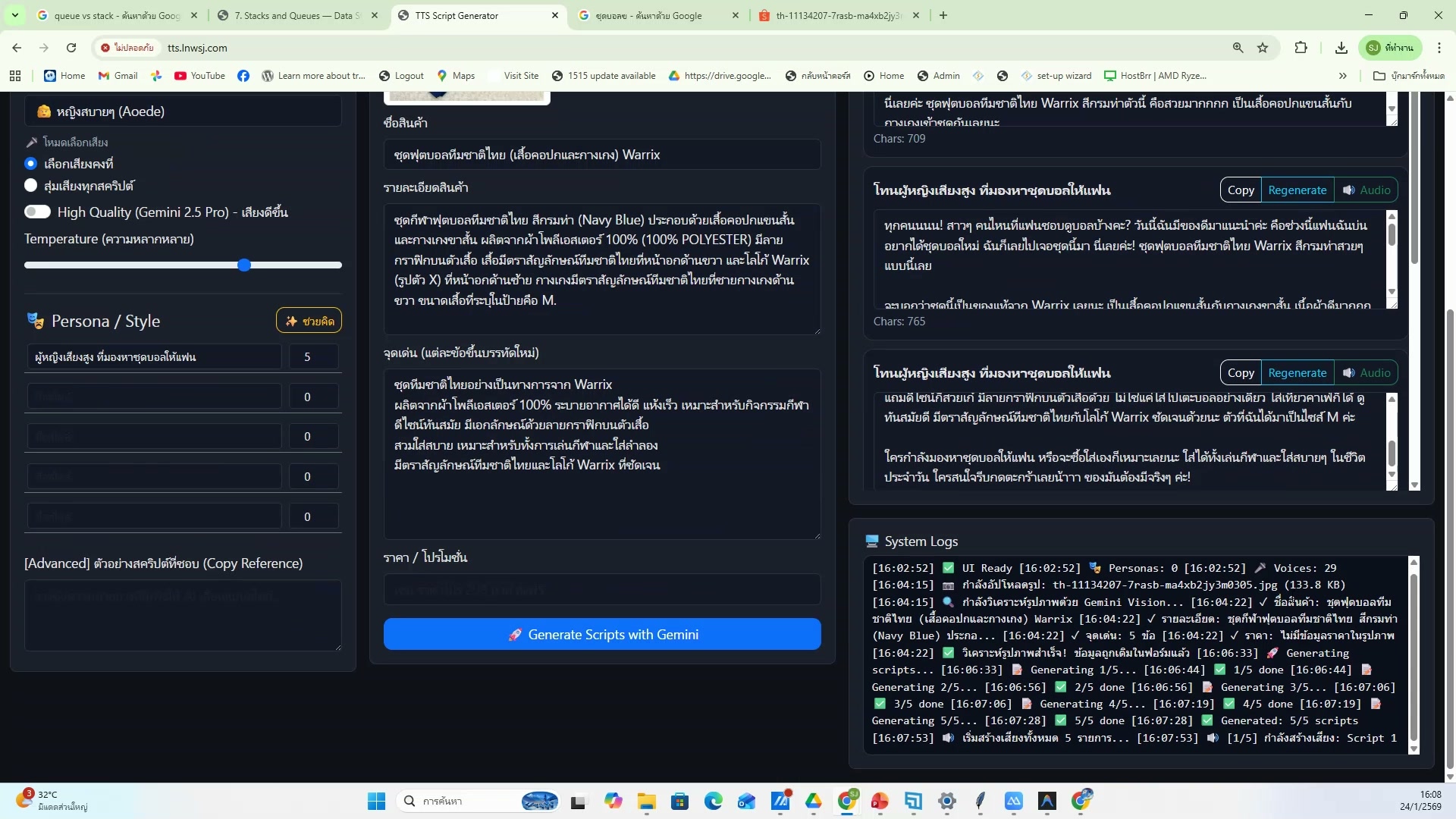Expand the bookmarks bar overflow chevron
This screenshot has width=1456, height=819.
click(1343, 76)
